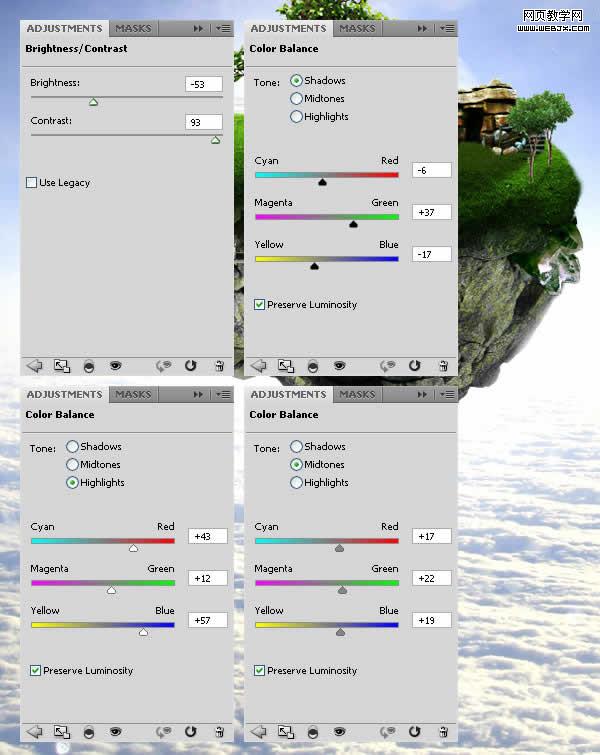Collapse Shadows Color Balance panel with double-arrow
The image size is (600, 755).
[422, 28]
